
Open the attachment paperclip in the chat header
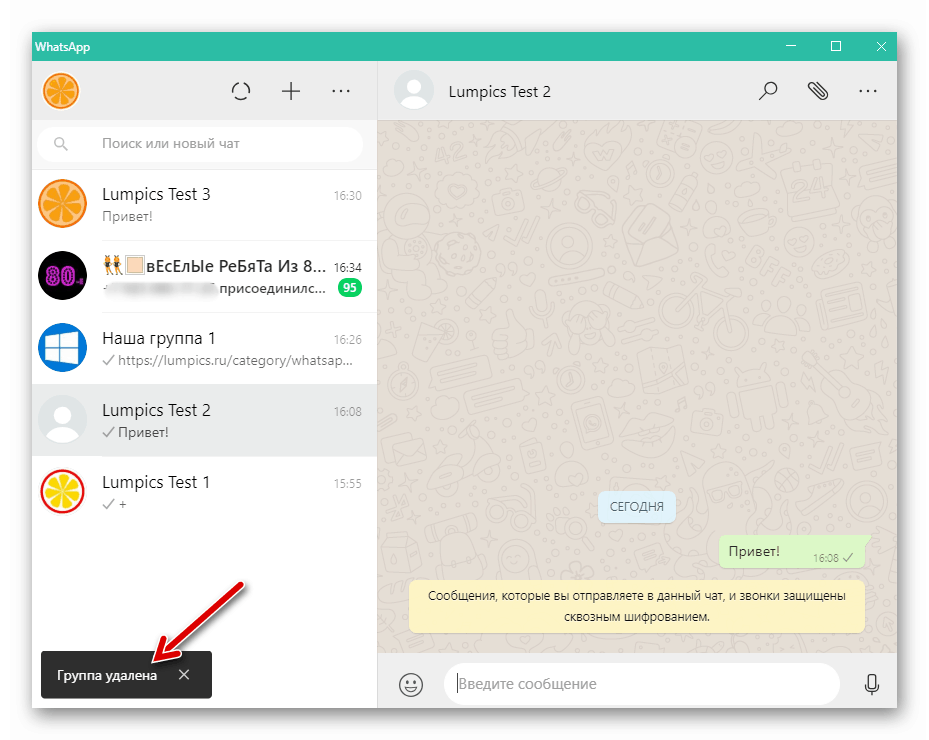click(x=818, y=91)
